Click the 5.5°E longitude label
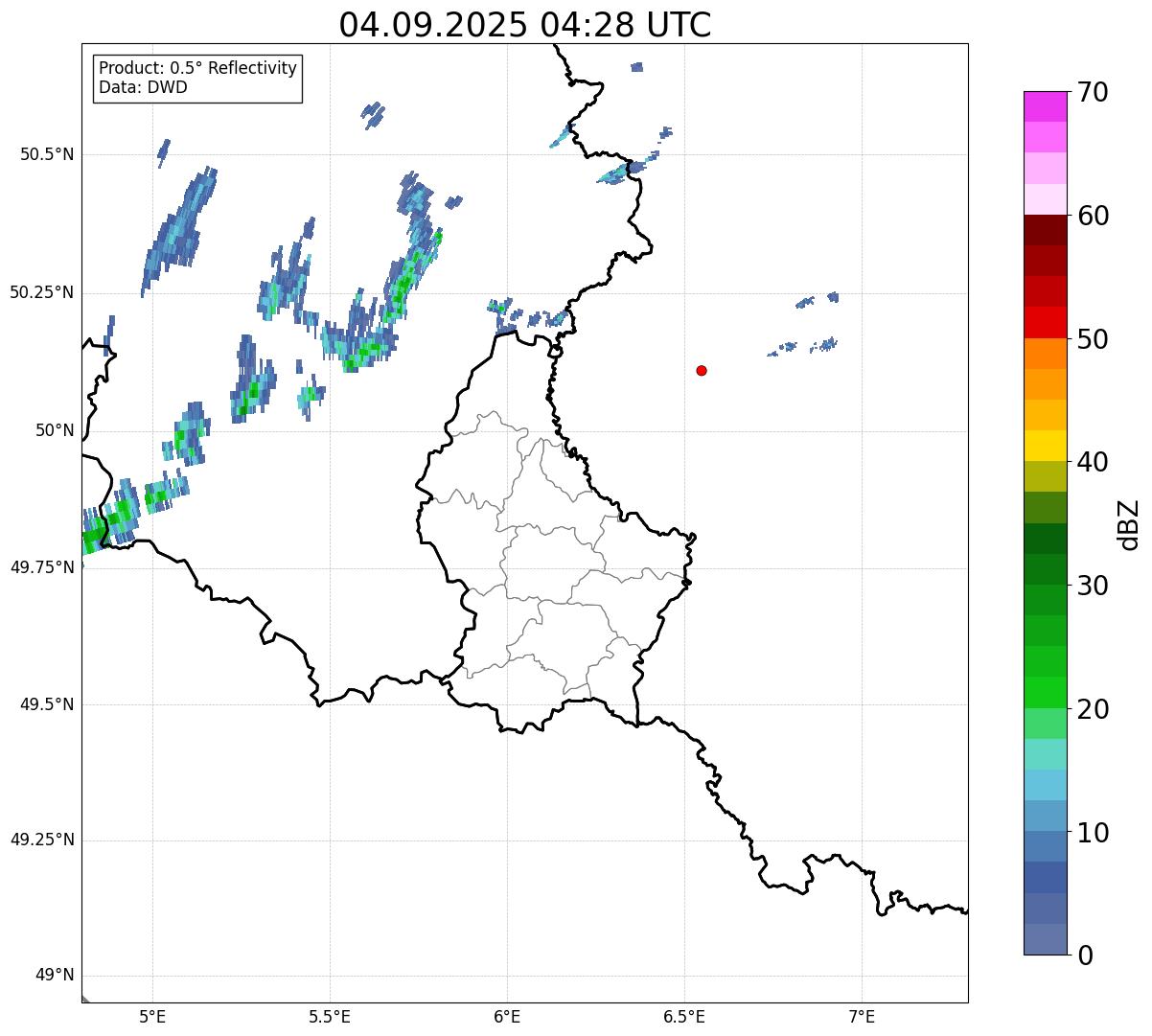 (x=330, y=1016)
